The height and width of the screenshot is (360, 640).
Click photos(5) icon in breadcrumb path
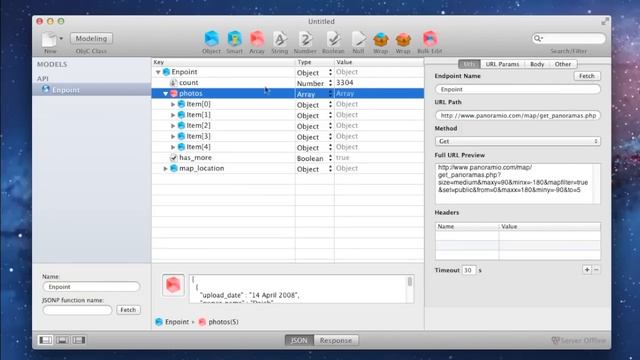[202, 322]
